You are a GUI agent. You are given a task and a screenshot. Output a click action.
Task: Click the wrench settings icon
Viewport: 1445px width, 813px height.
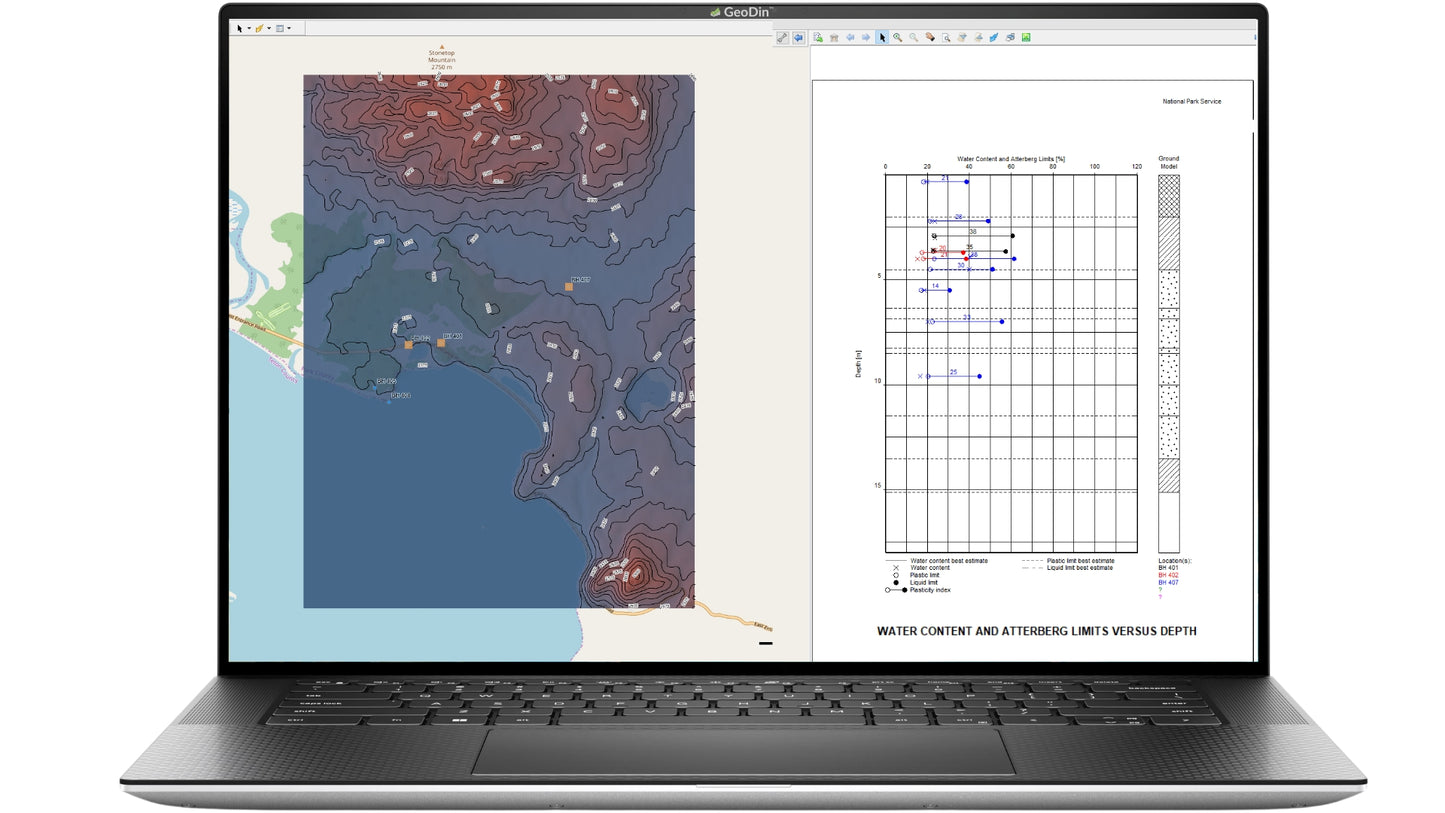click(782, 38)
